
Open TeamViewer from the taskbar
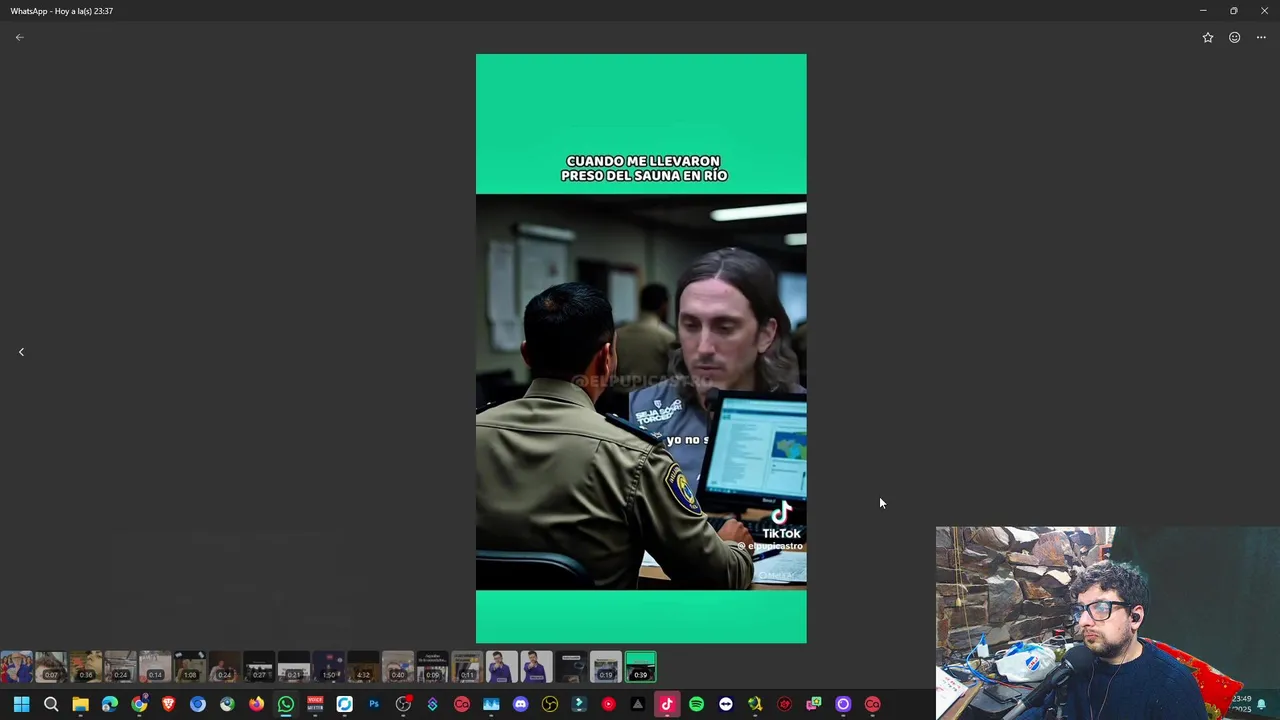coord(726,704)
